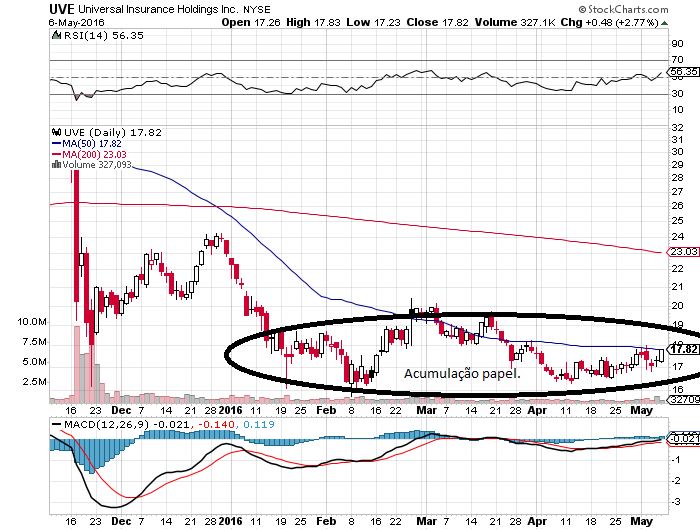Click the 56.35 RSI value tag on right axis
This screenshot has height=530, width=700.
click(683, 71)
